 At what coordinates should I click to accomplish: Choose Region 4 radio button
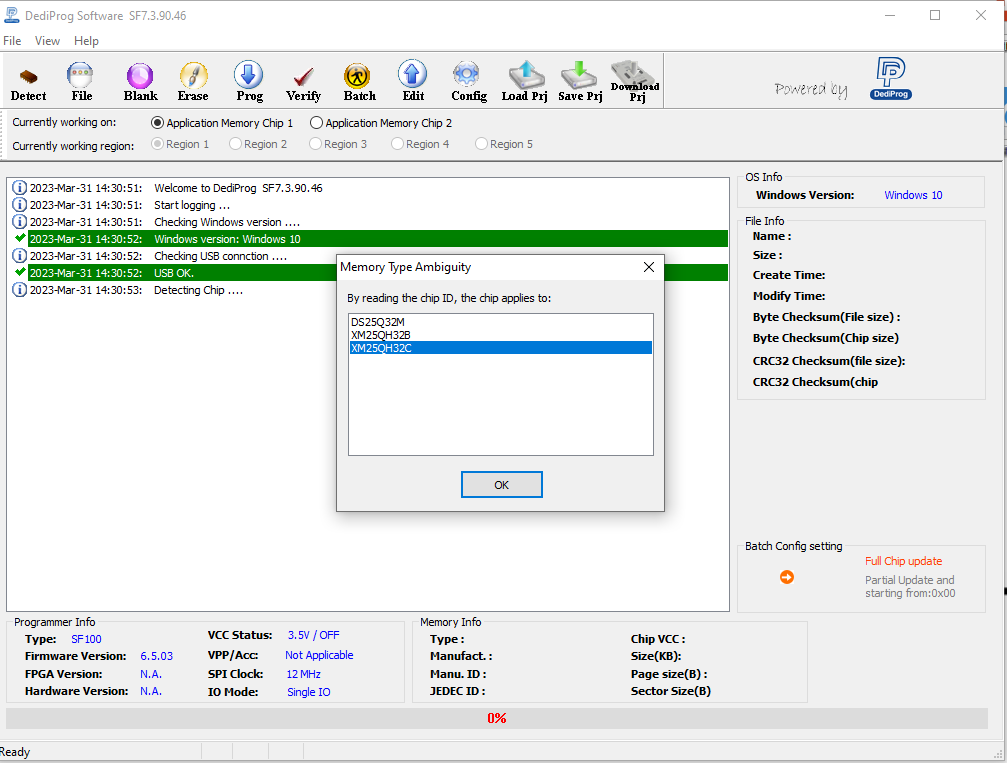point(398,144)
